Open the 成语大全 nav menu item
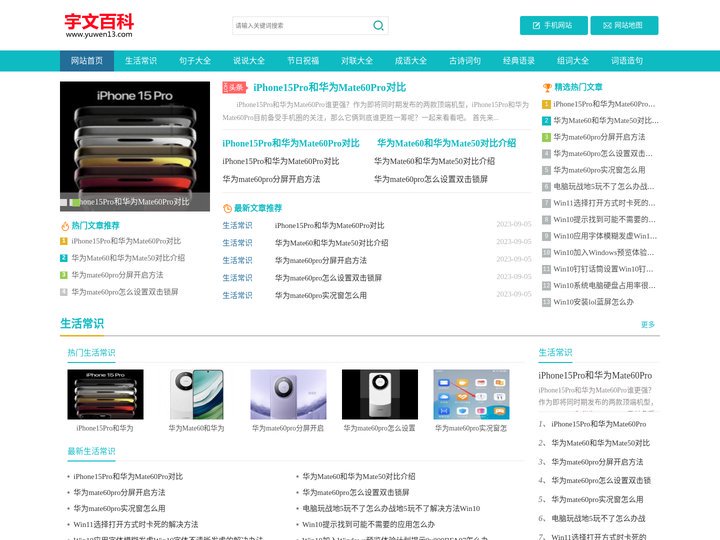Screen dimensions: 720x540 click(411, 61)
